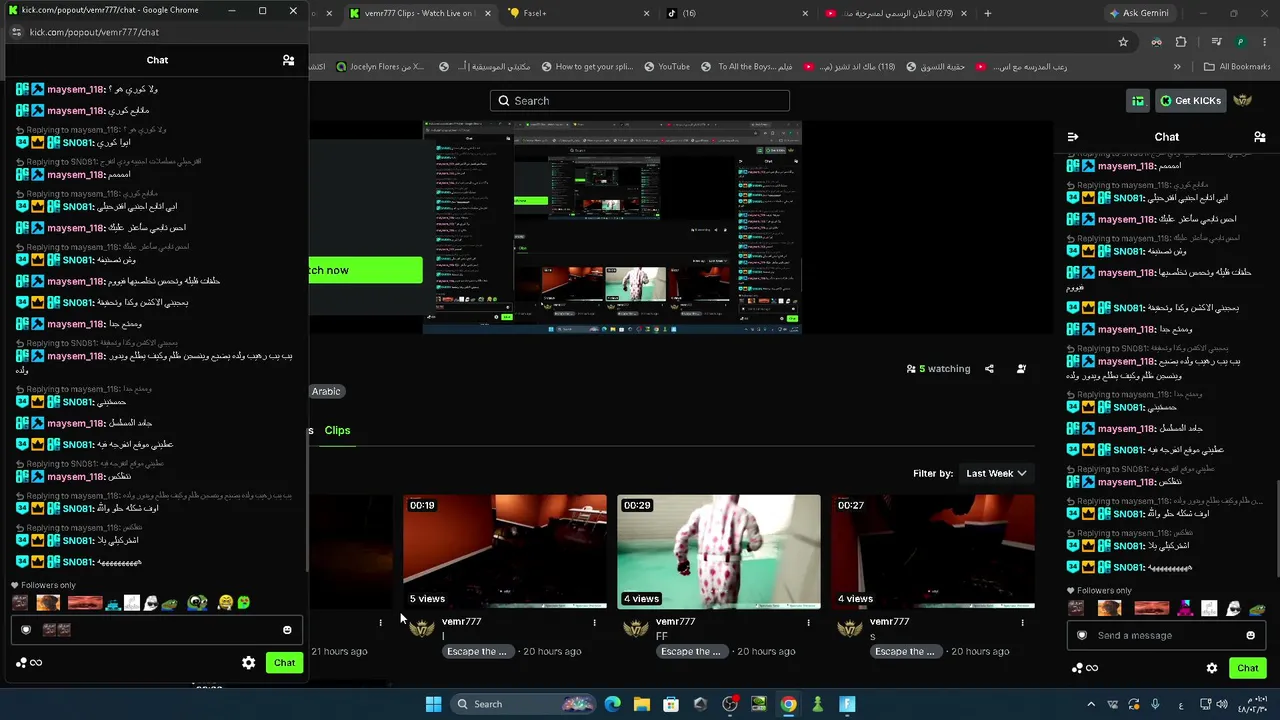Open chat settings gear in the main page chat
Image resolution: width=1280 pixels, height=720 pixels.
(x=1212, y=668)
